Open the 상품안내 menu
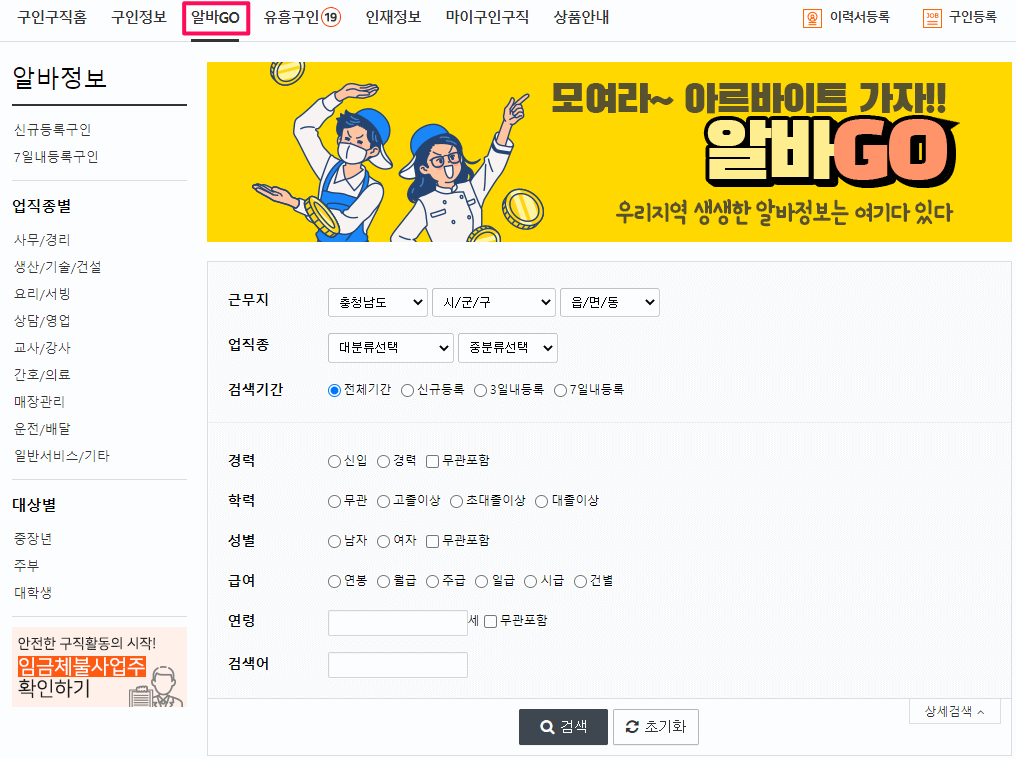This screenshot has width=1016, height=759. (581, 18)
